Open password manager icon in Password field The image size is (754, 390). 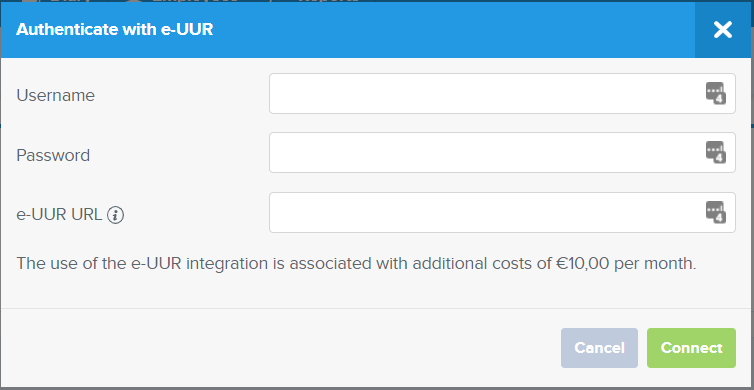pos(716,152)
